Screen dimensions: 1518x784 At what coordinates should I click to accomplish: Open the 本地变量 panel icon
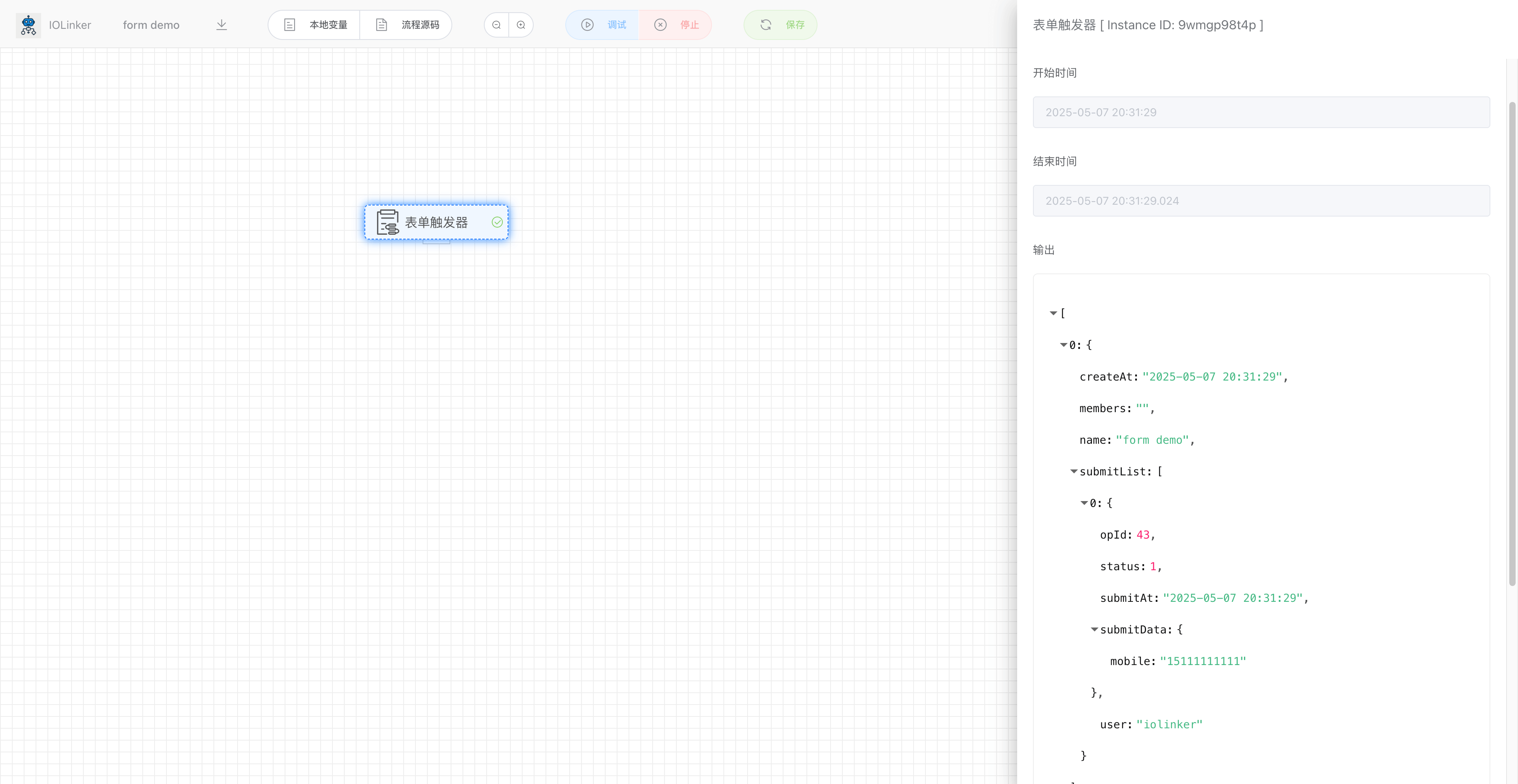coord(289,25)
